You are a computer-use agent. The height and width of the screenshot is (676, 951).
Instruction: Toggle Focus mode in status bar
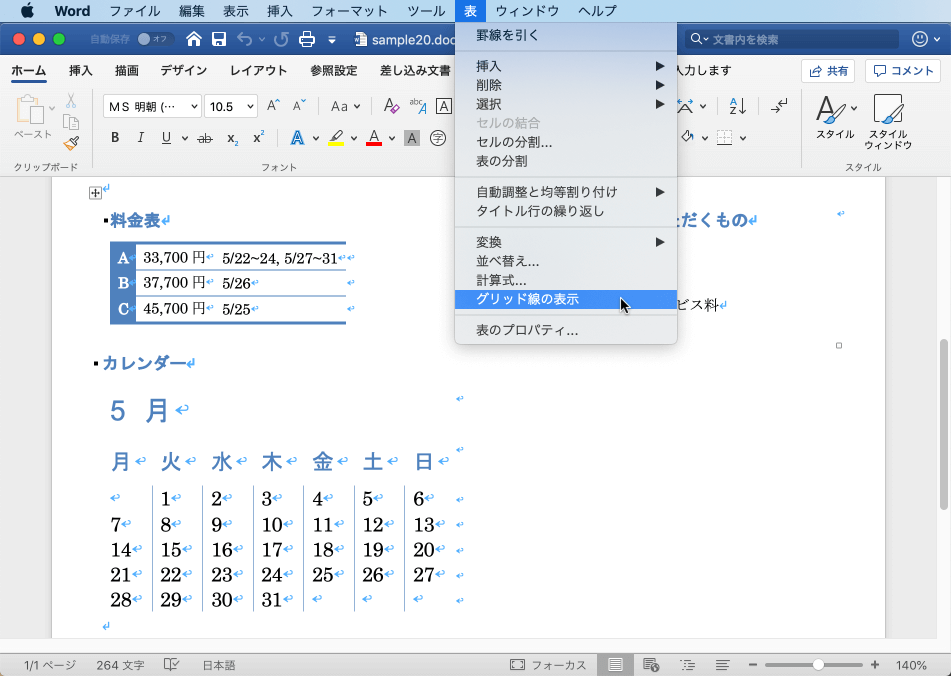click(548, 665)
